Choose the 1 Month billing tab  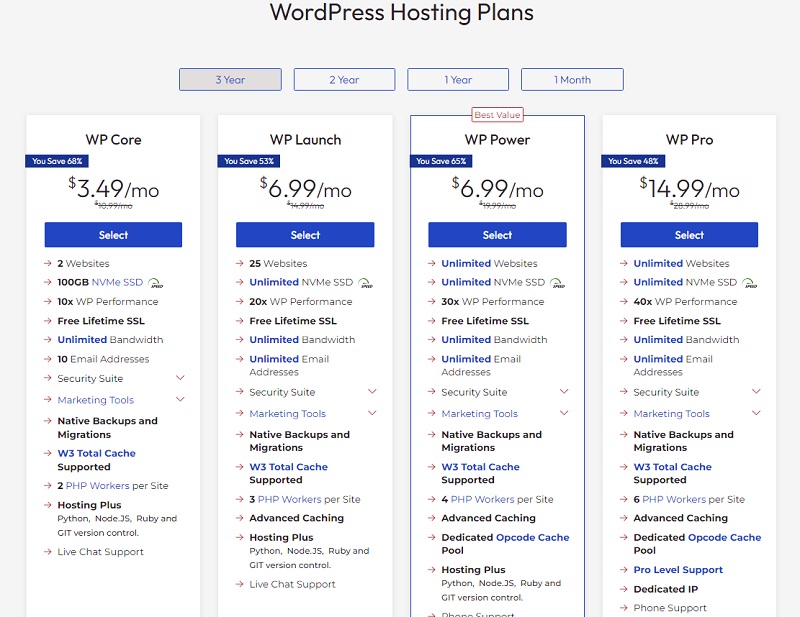572,80
